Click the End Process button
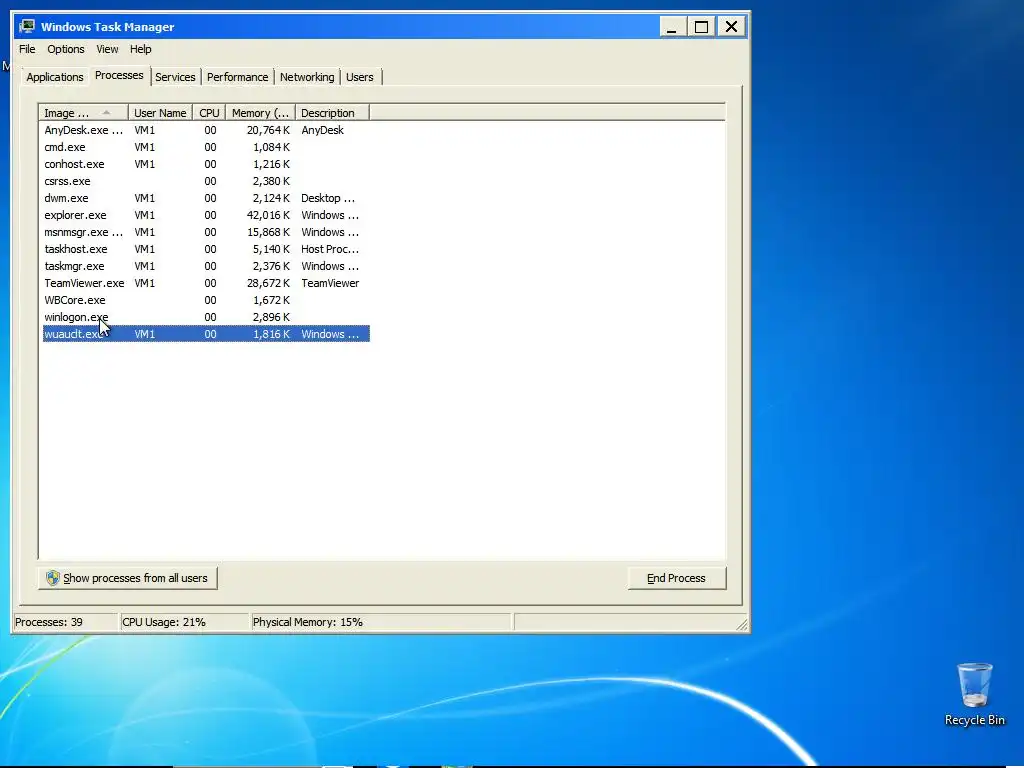 (x=677, y=578)
